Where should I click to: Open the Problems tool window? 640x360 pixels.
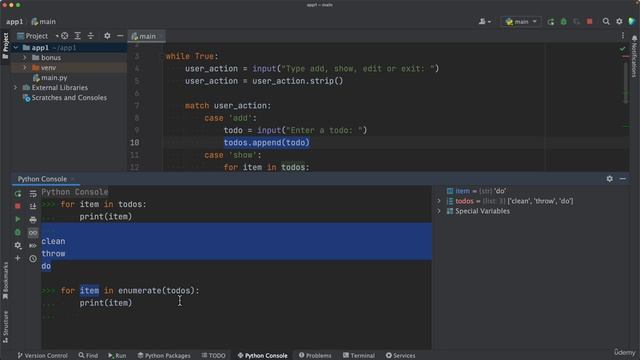(x=315, y=356)
